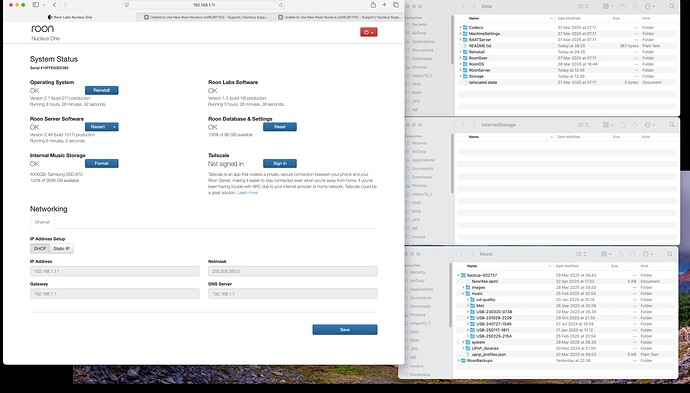
Task: Open action menu in InternalStorage window
Action: coord(649,125)
